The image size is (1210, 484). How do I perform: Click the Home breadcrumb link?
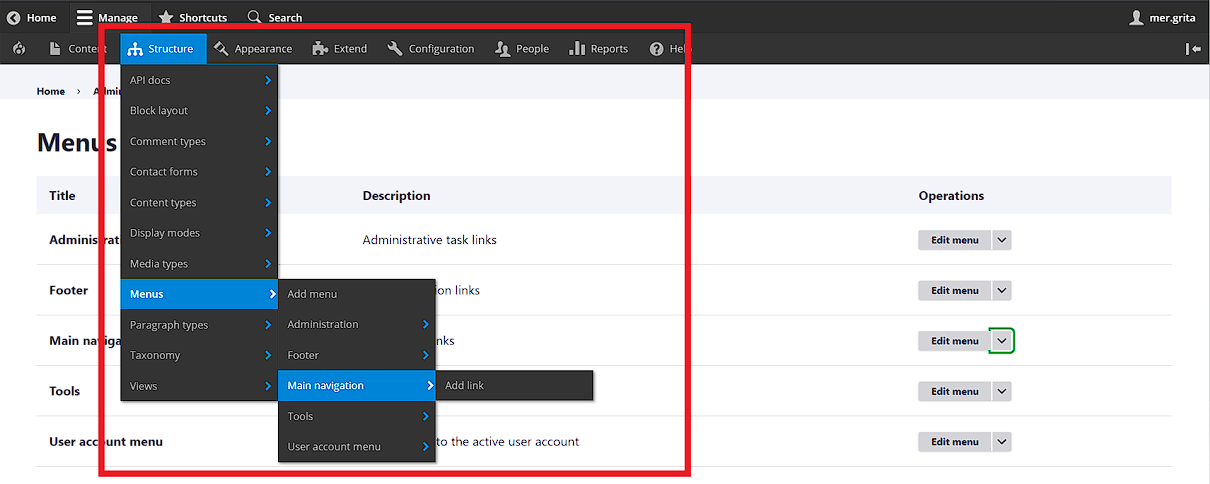pyautogui.click(x=51, y=91)
